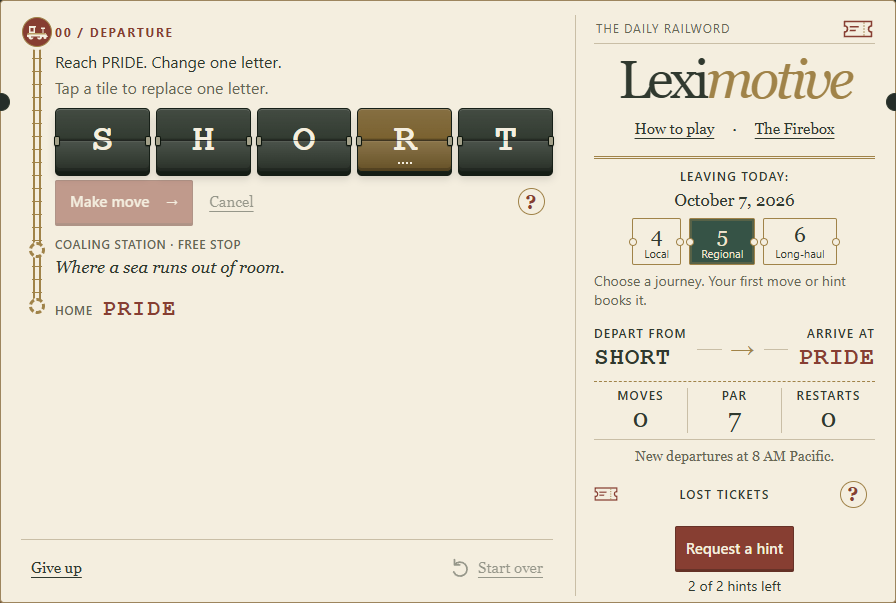Image resolution: width=896 pixels, height=603 pixels.
Task: Click the Make move button
Action: pyautogui.click(x=124, y=202)
